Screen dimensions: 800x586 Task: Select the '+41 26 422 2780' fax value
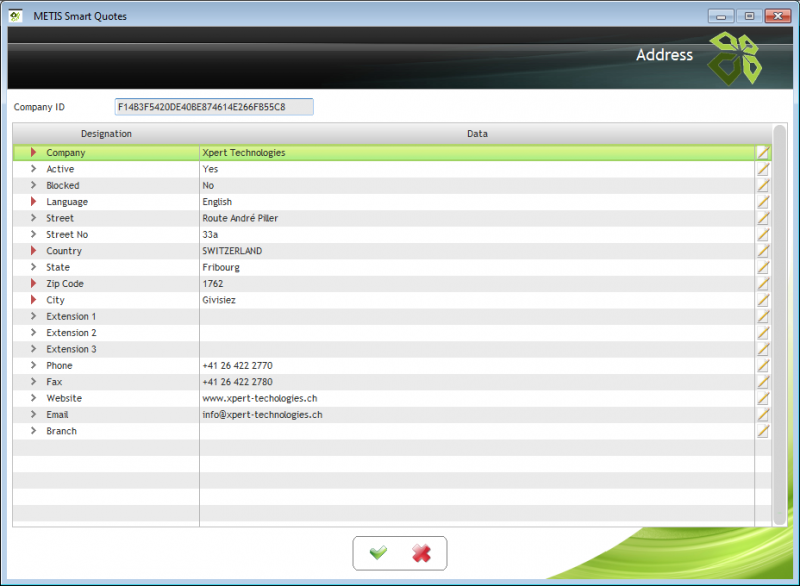click(x=237, y=382)
